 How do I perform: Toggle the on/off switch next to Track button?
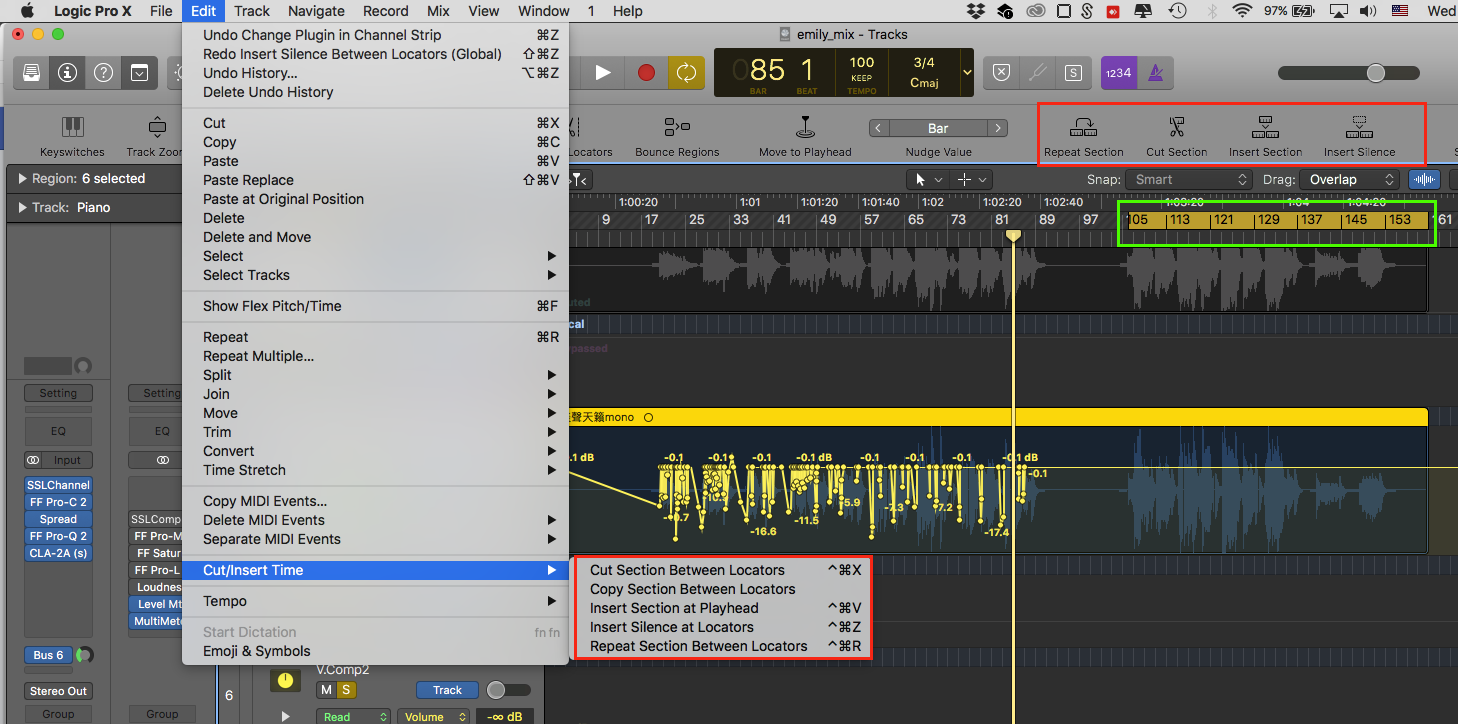(508, 690)
